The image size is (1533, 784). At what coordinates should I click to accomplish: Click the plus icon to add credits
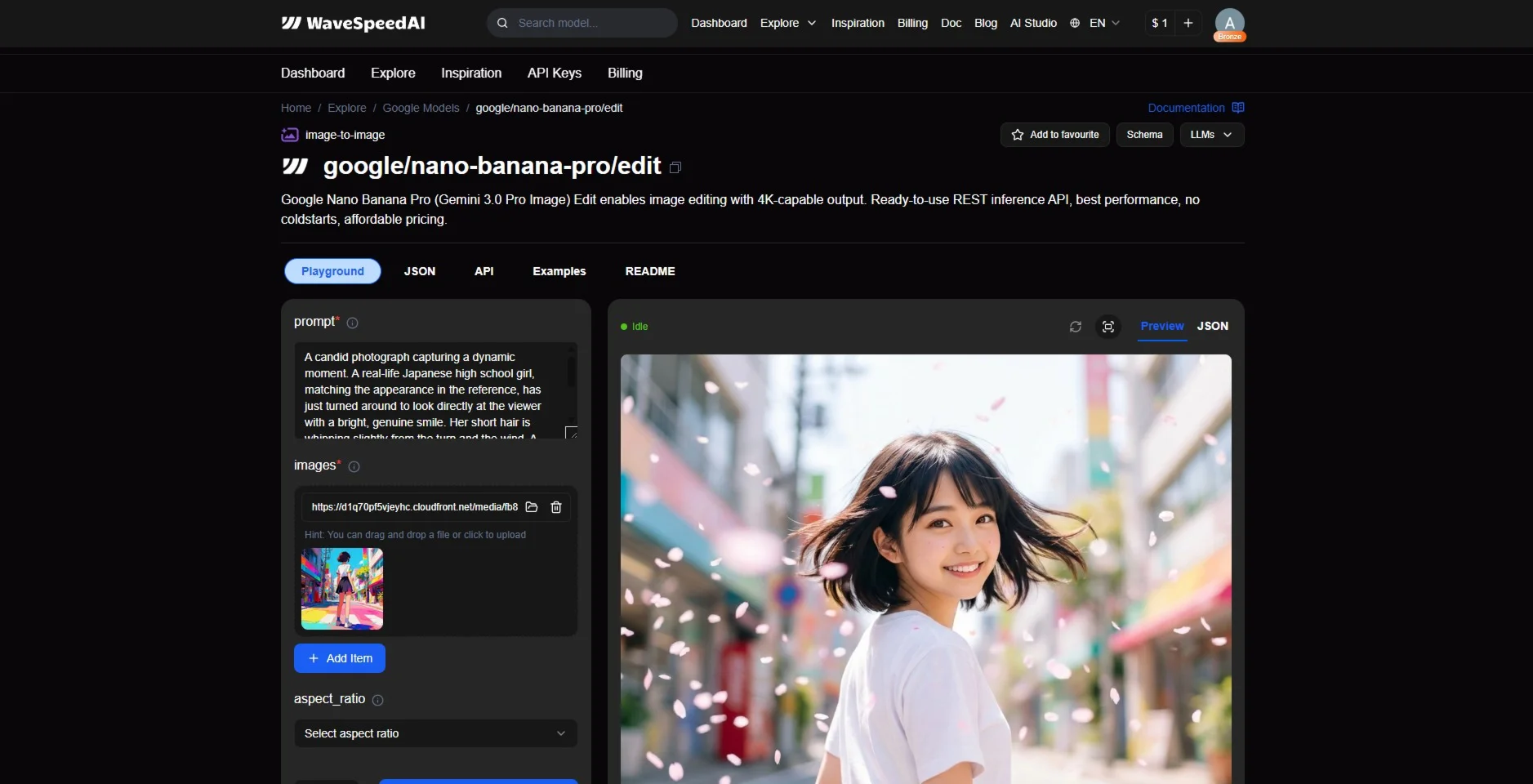click(x=1188, y=23)
